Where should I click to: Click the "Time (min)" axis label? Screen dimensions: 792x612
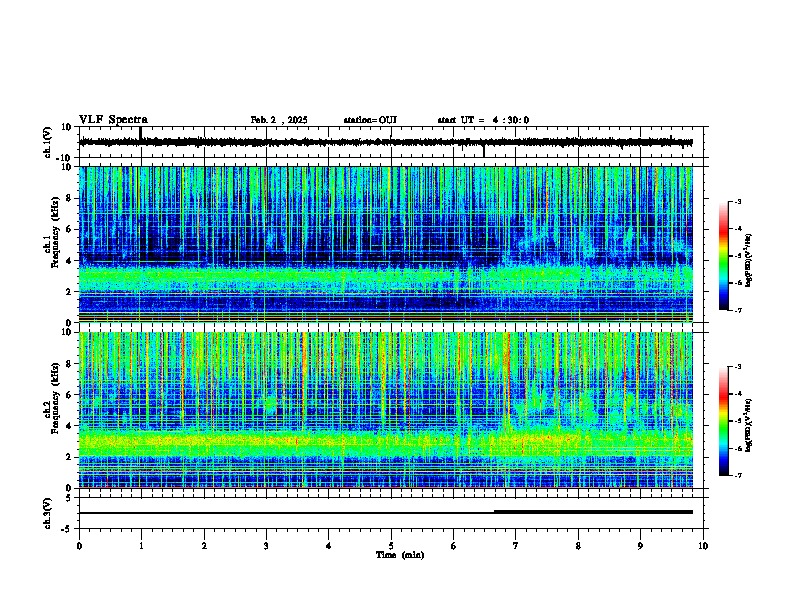pyautogui.click(x=400, y=555)
